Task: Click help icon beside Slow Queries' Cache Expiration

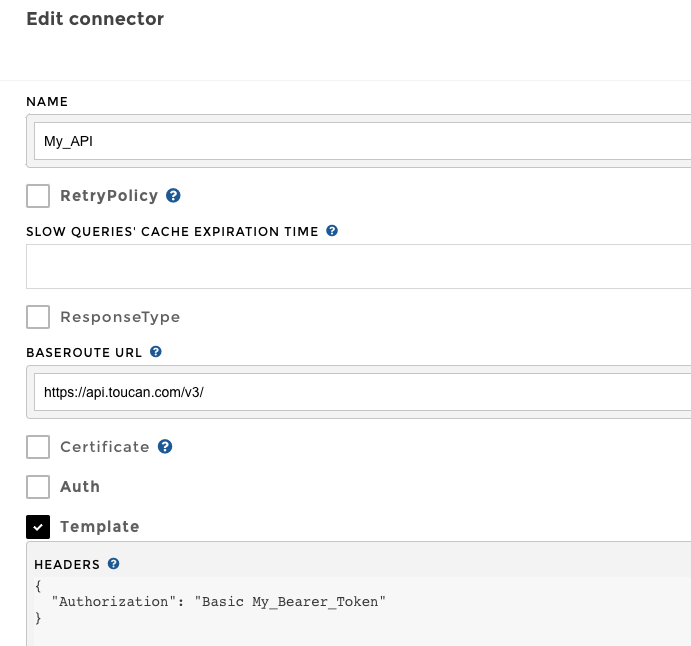Action: point(332,231)
